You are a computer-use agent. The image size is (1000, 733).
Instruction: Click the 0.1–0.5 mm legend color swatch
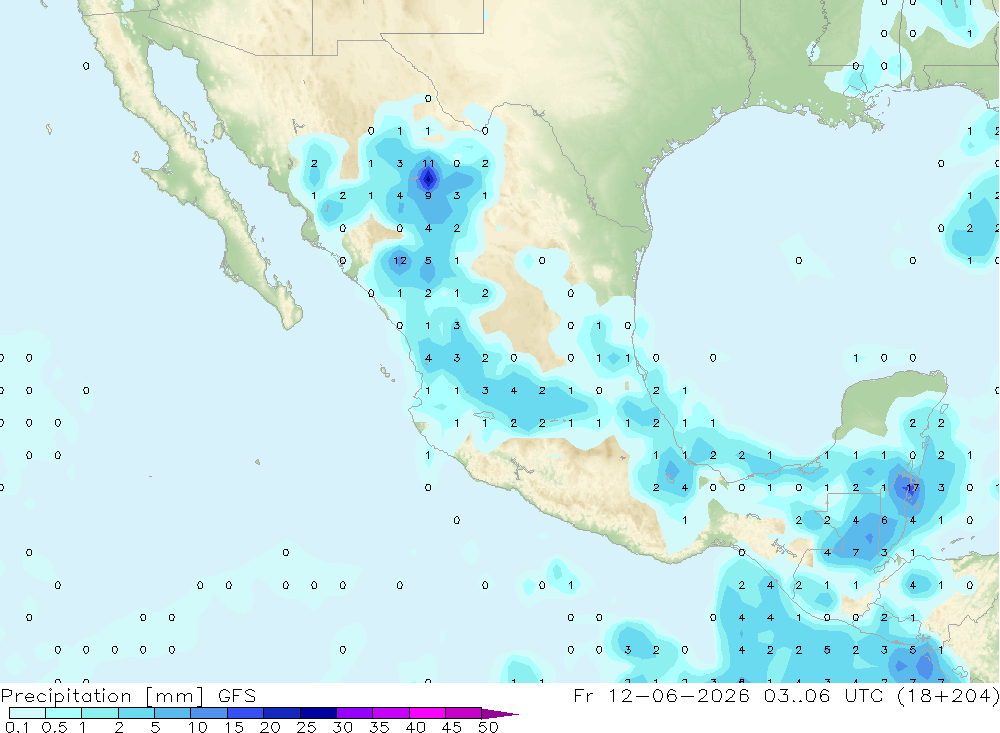point(27,713)
